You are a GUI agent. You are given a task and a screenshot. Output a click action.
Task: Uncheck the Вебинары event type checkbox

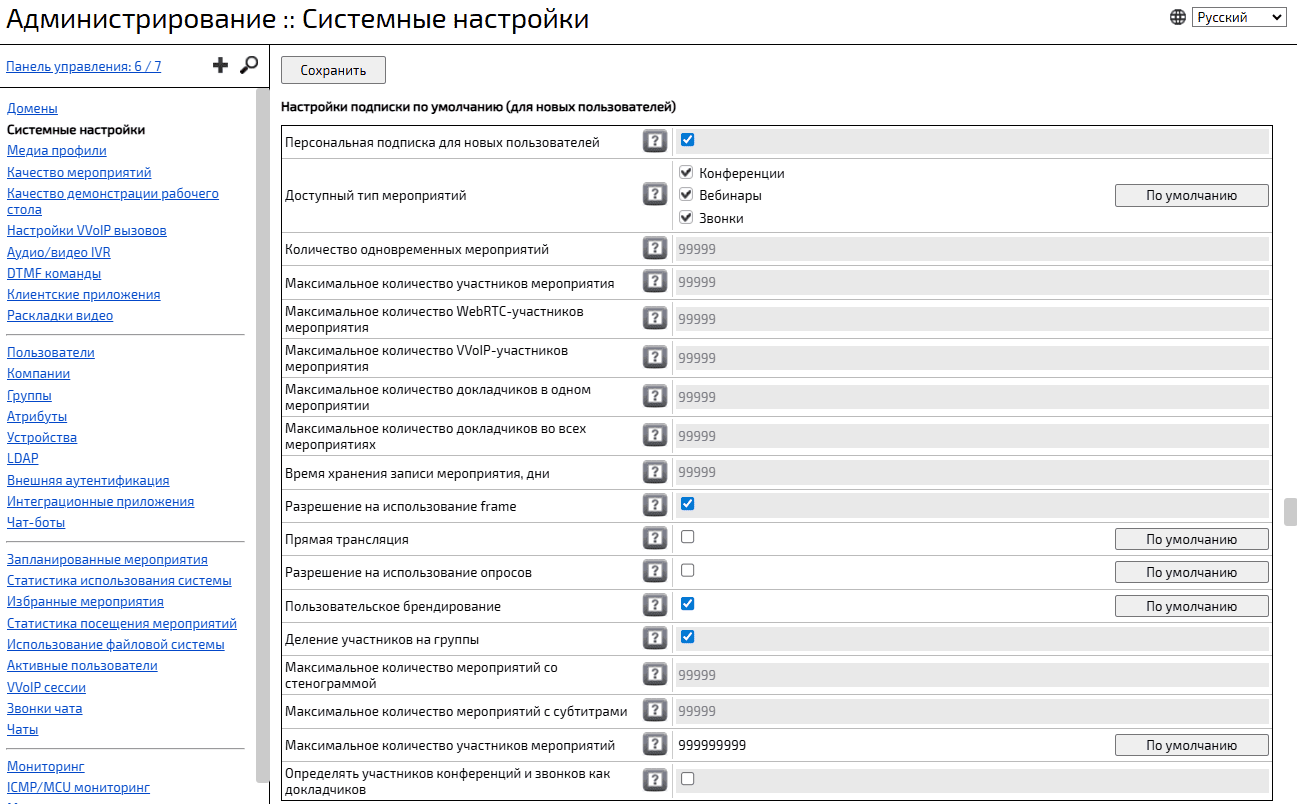coord(686,194)
